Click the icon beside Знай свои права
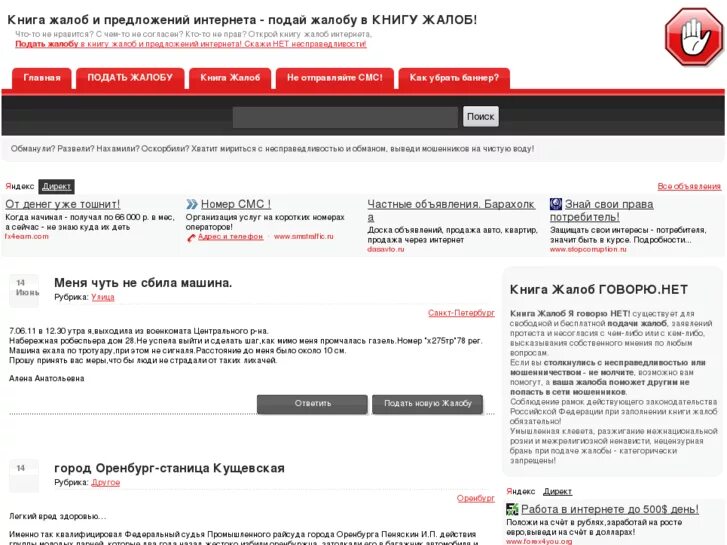Screen dimensions: 727x545 [x=555, y=204]
